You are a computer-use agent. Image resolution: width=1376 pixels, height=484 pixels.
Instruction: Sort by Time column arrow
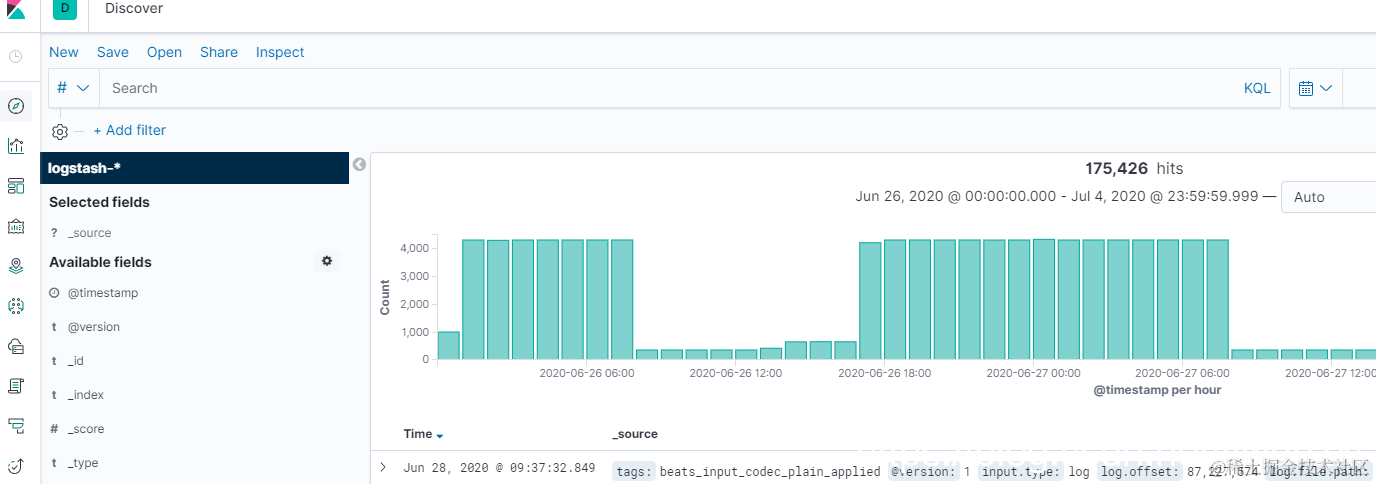click(x=440, y=436)
